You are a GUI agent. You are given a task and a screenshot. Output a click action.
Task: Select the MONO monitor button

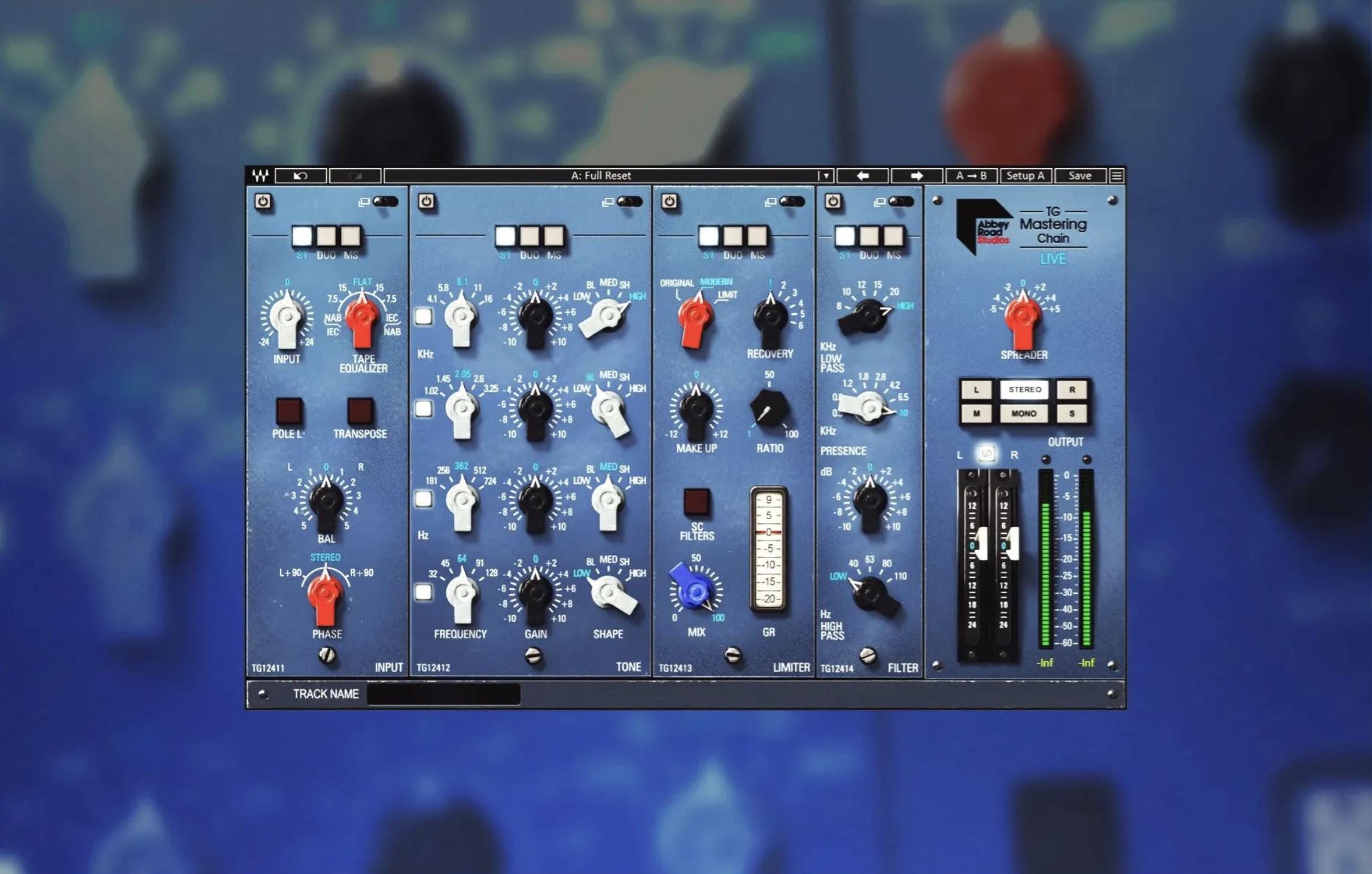1024,414
